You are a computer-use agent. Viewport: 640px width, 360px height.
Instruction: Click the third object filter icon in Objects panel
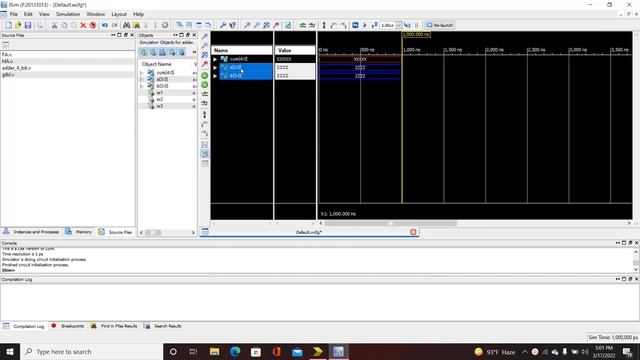point(162,52)
